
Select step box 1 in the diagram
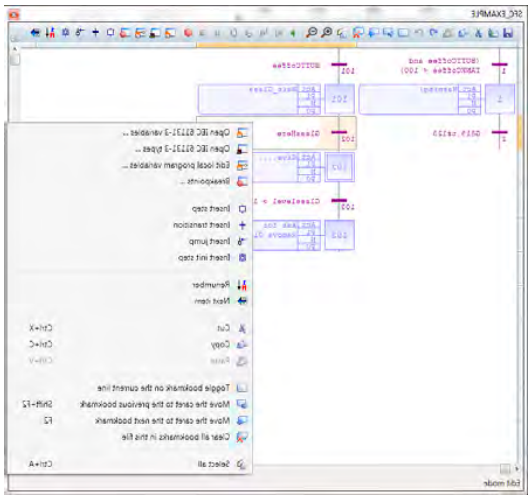[x=500, y=99]
